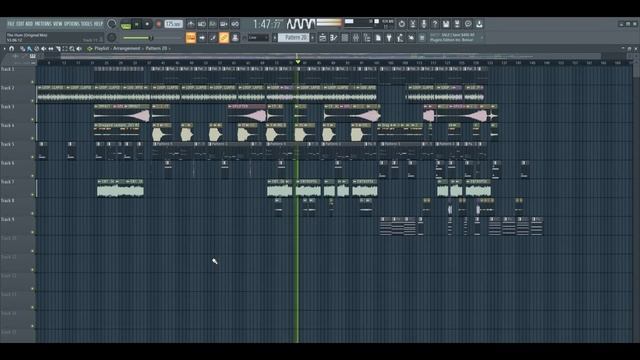Open the OPTIONS menu
This screenshot has width=640, height=360.
[x=72, y=24]
